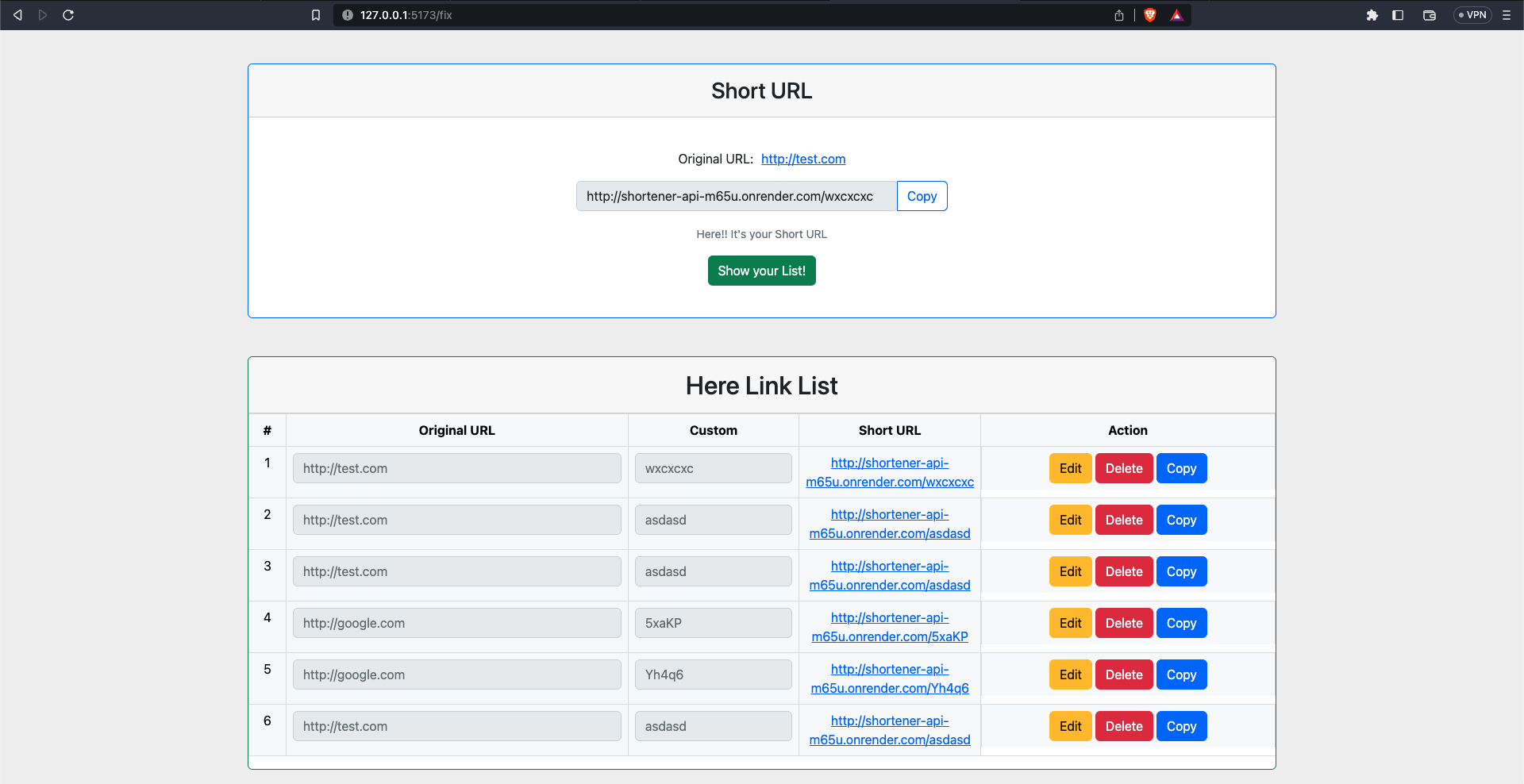Click the Brave Rewards triangle icon
The height and width of the screenshot is (784, 1524).
pos(1176,14)
